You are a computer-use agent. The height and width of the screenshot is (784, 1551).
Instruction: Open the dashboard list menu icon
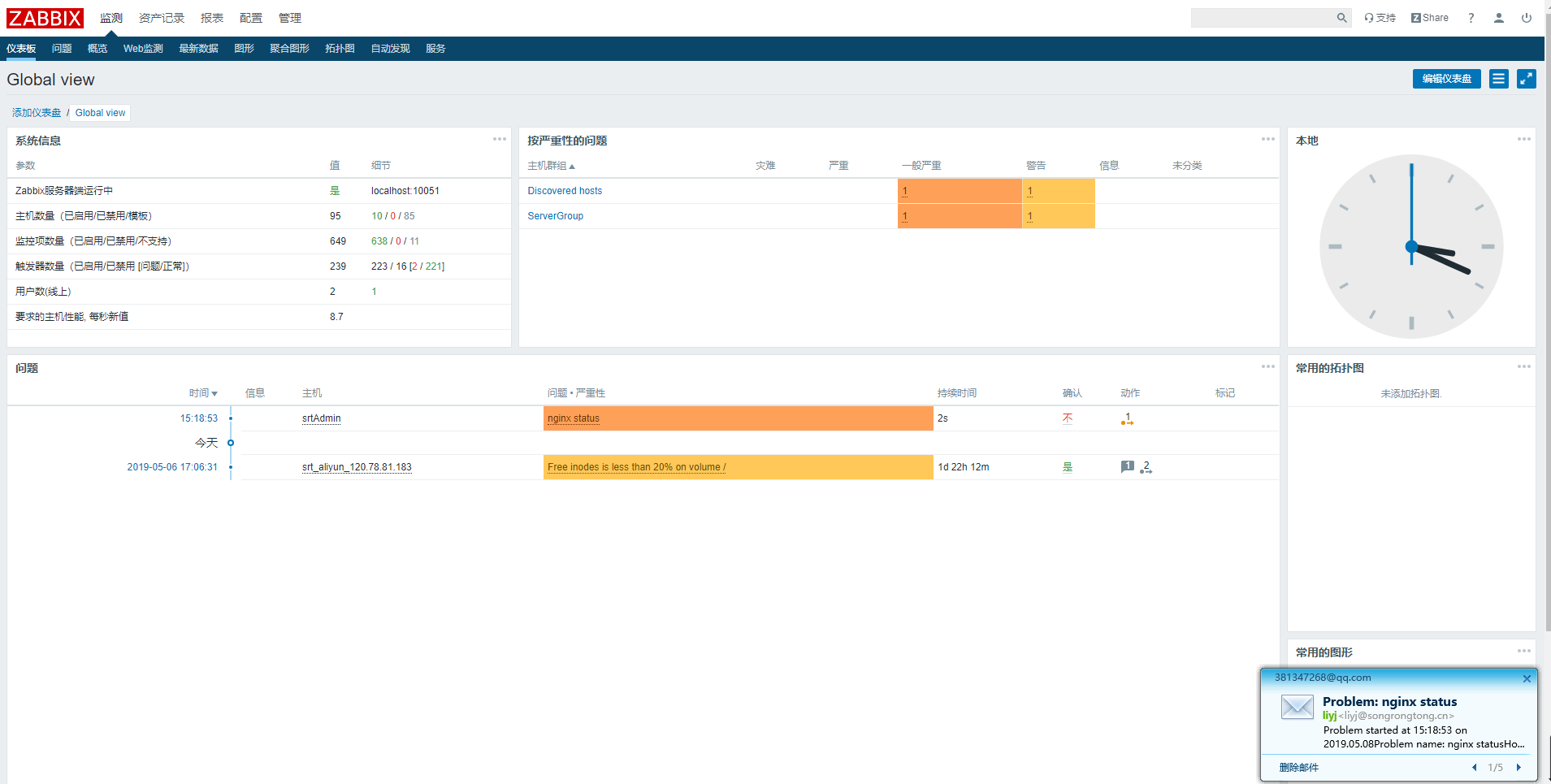pyautogui.click(x=1498, y=79)
